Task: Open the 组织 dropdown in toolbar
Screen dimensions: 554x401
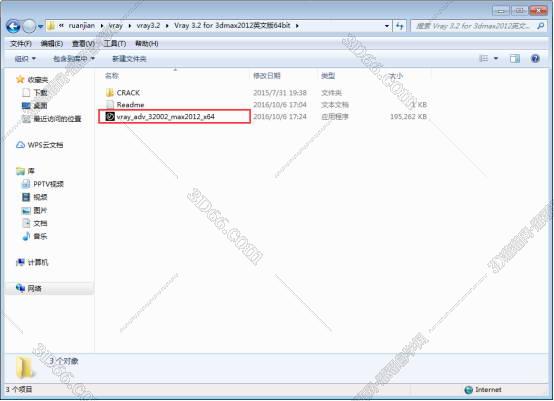Action: click(x=25, y=59)
